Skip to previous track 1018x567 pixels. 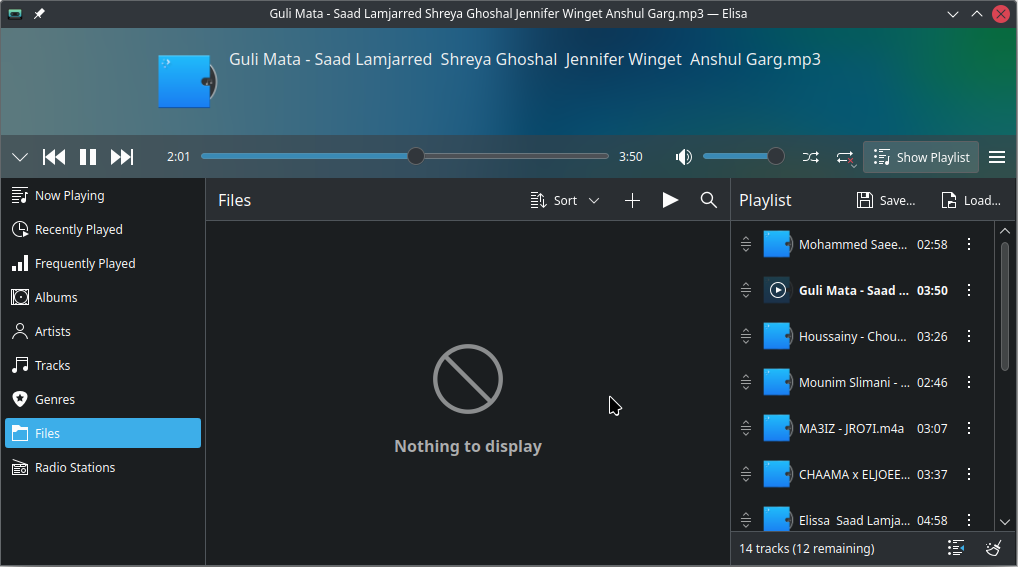[x=54, y=157]
